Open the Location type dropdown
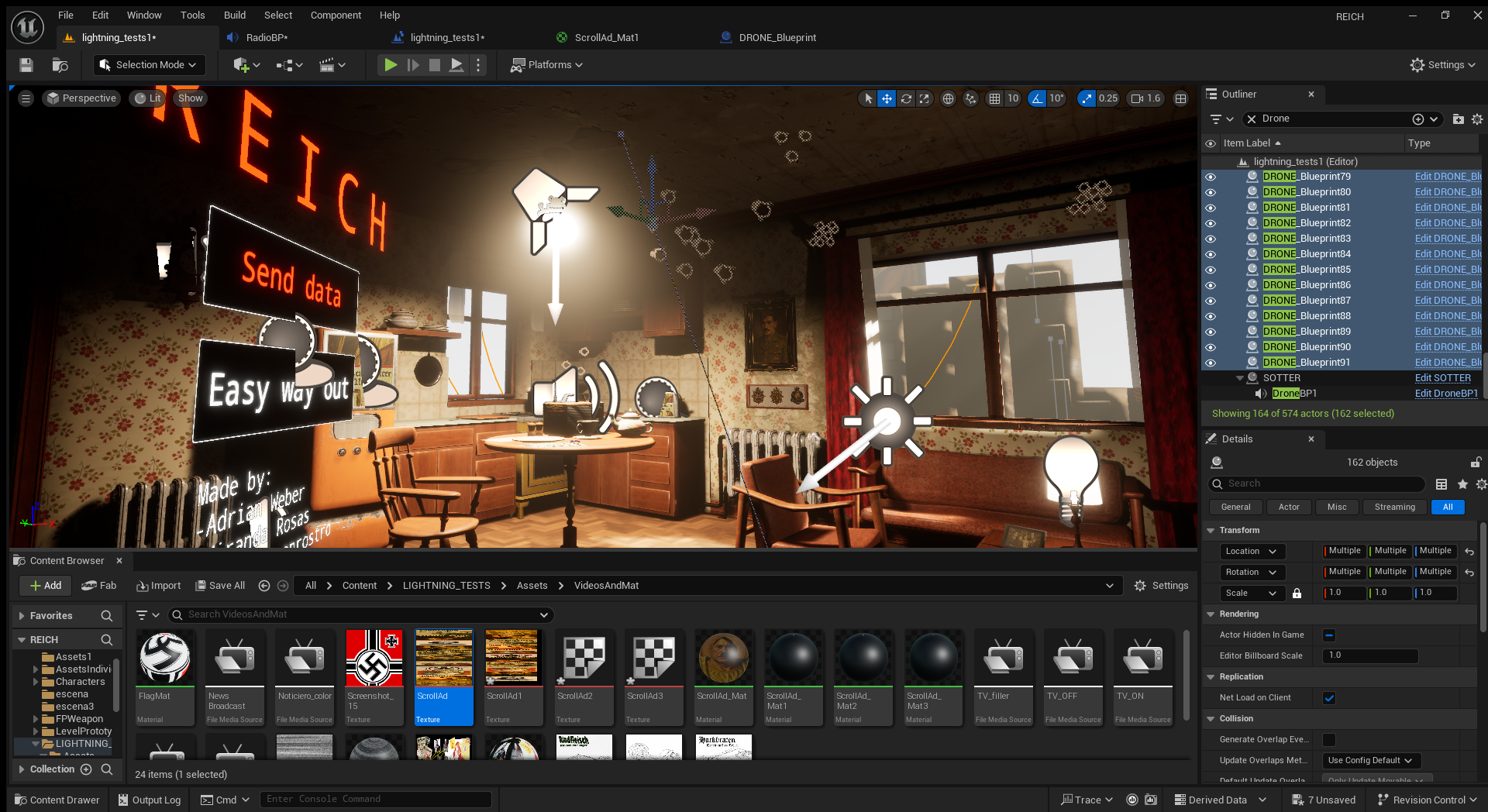Viewport: 1488px width, 812px height. point(1252,552)
